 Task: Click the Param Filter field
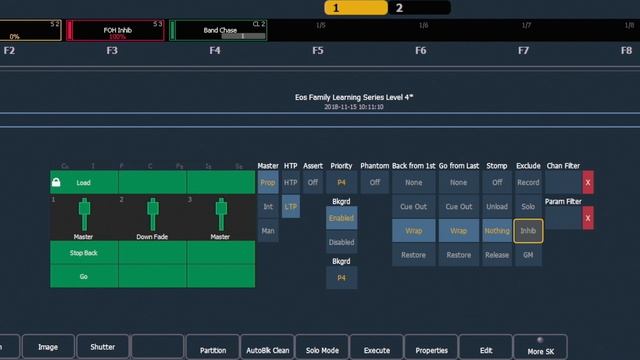563,218
